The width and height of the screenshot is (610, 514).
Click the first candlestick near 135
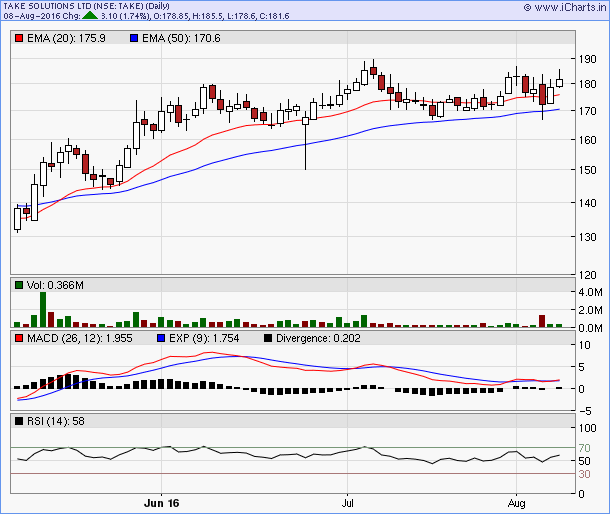pos(17,218)
